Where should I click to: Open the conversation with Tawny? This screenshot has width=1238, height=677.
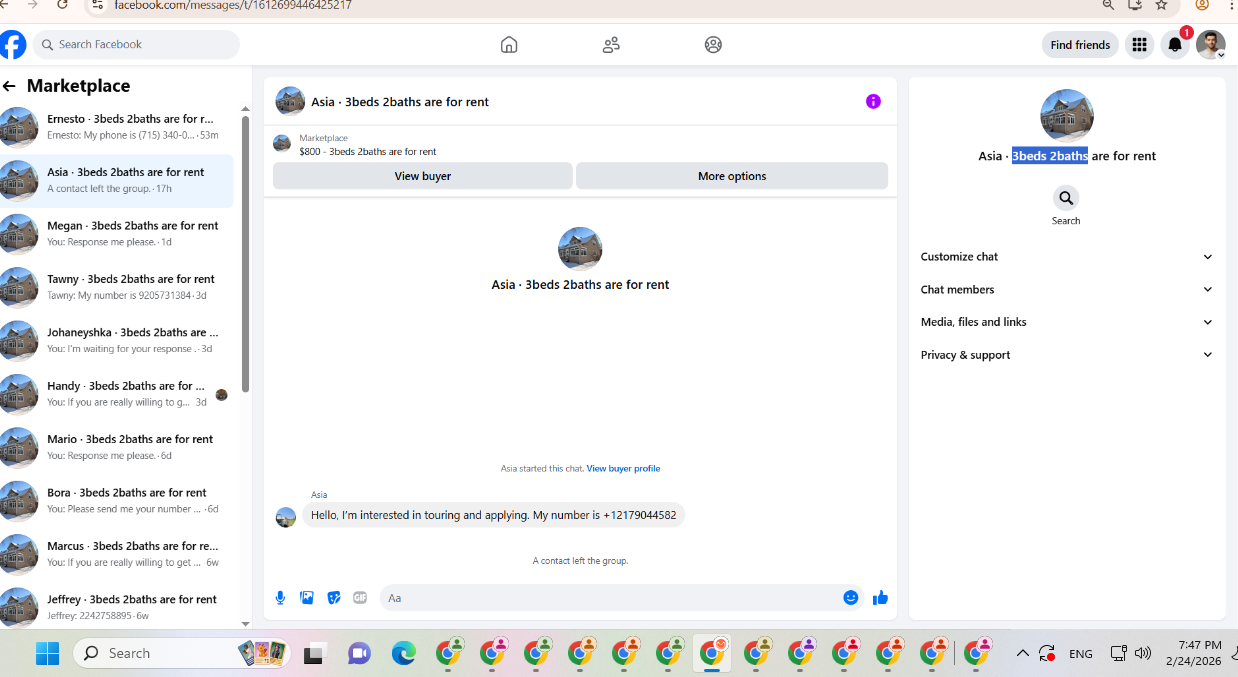click(x=118, y=287)
